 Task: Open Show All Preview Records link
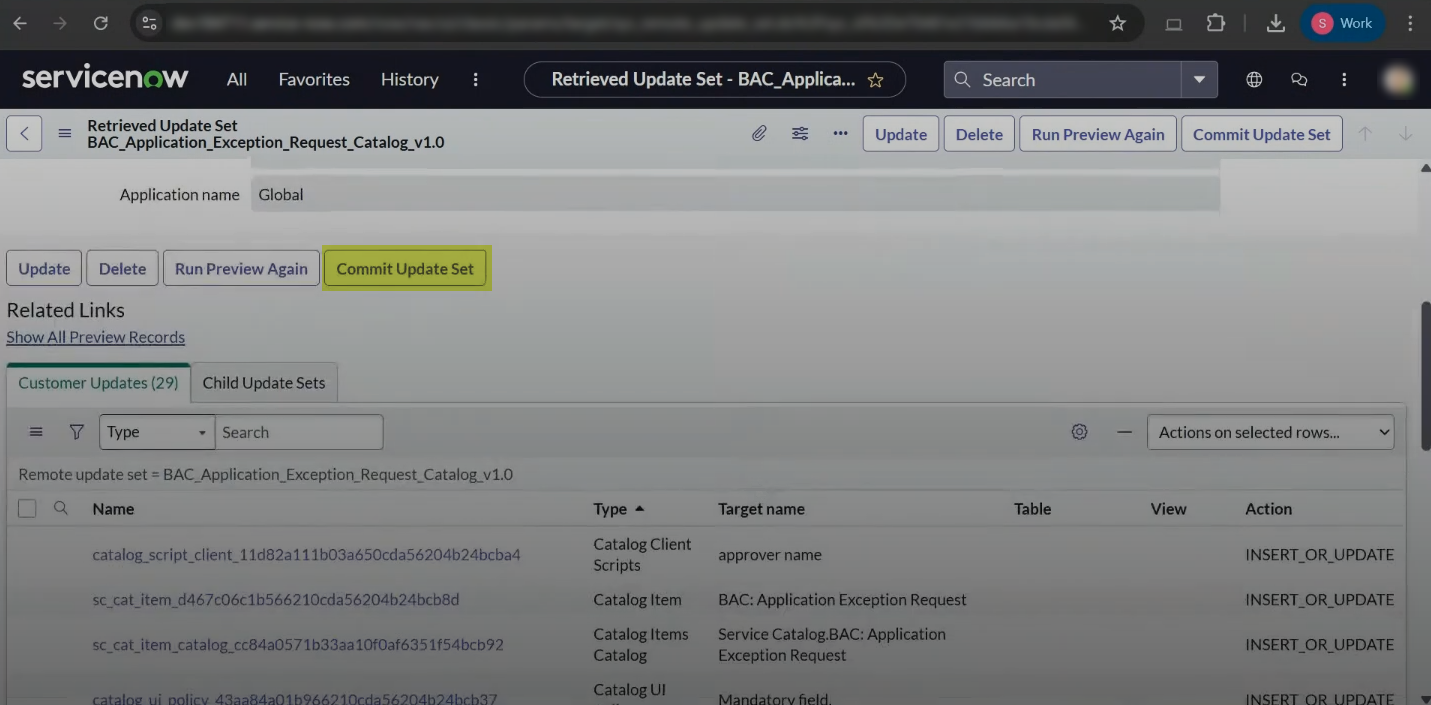(x=96, y=337)
